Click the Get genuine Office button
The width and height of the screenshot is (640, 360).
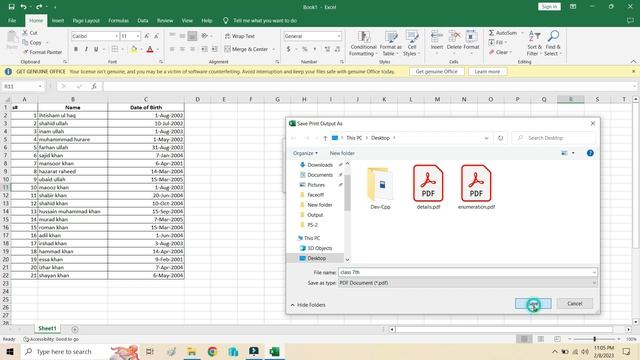436,71
